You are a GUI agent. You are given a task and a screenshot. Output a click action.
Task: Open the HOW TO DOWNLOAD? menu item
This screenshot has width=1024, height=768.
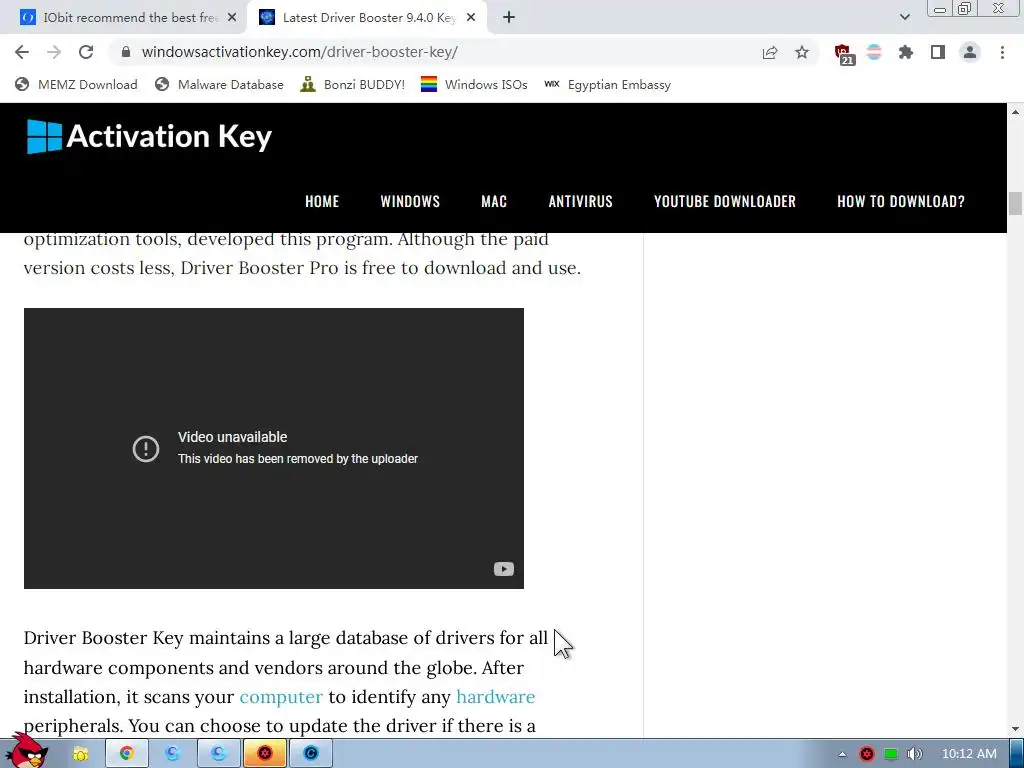point(901,201)
